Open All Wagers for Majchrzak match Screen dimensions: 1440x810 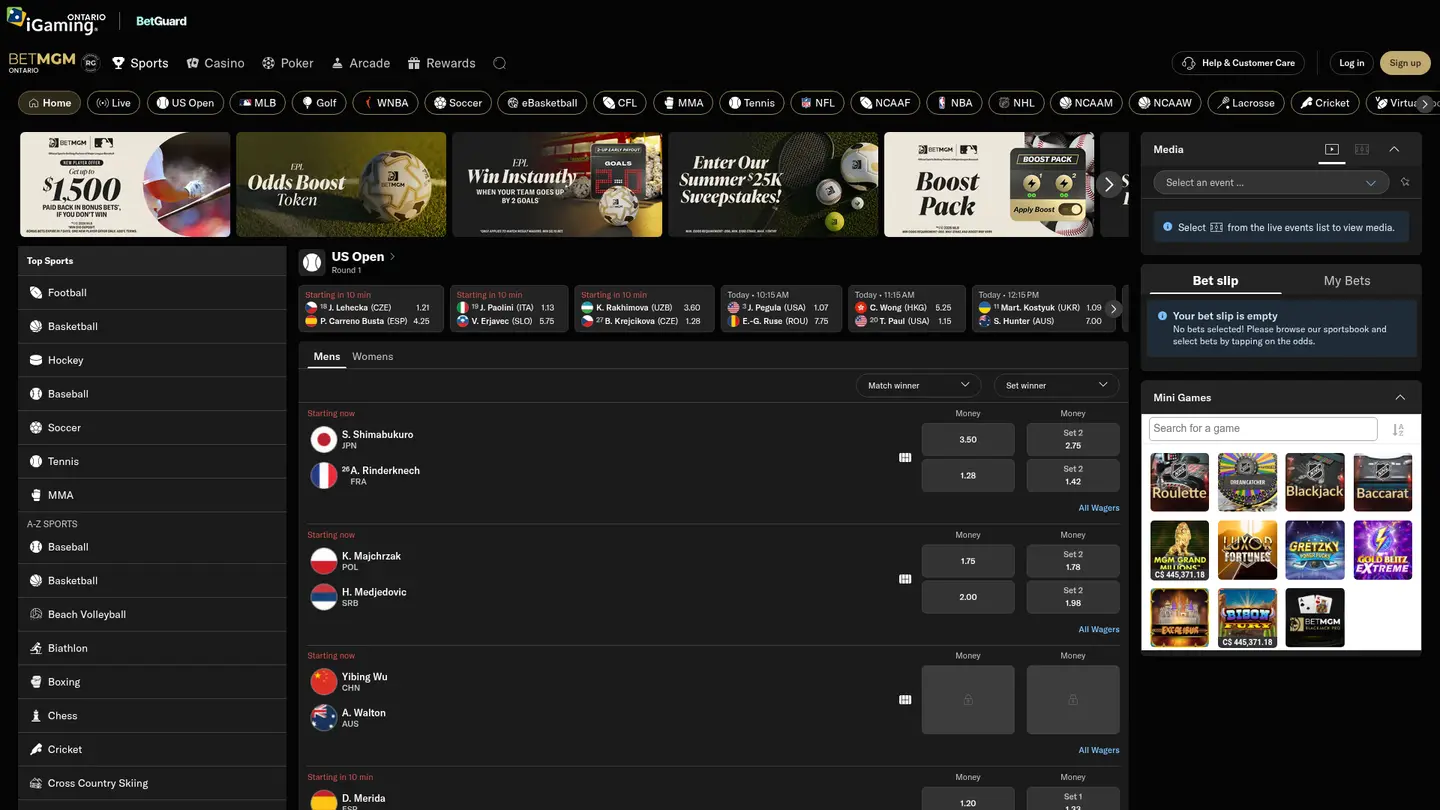(1099, 629)
